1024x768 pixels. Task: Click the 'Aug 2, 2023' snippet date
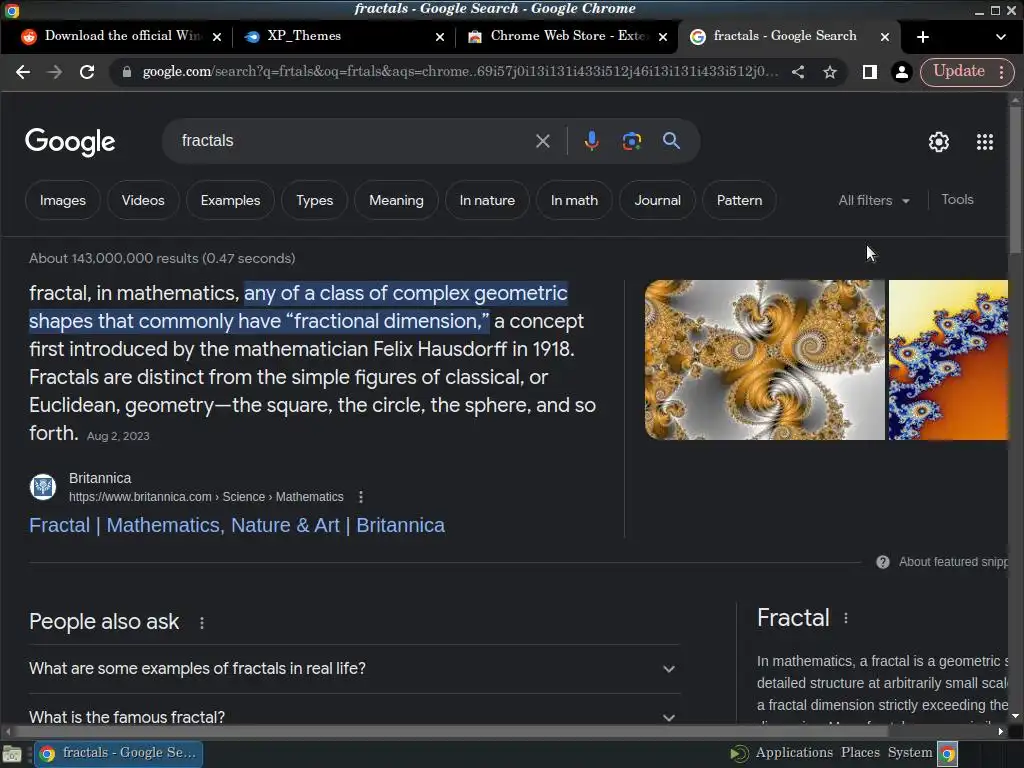[x=118, y=436]
